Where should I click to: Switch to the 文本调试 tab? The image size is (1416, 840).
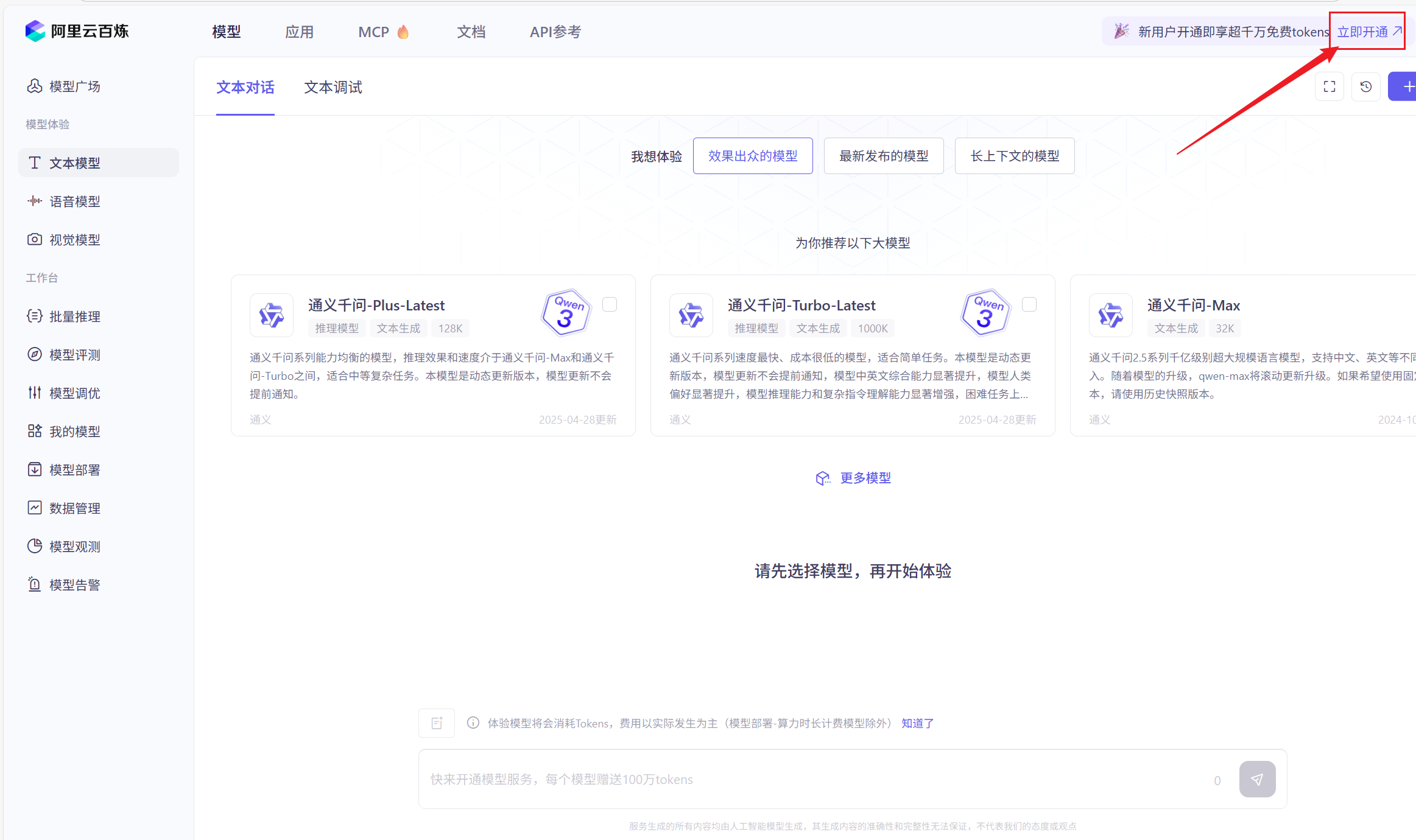333,87
